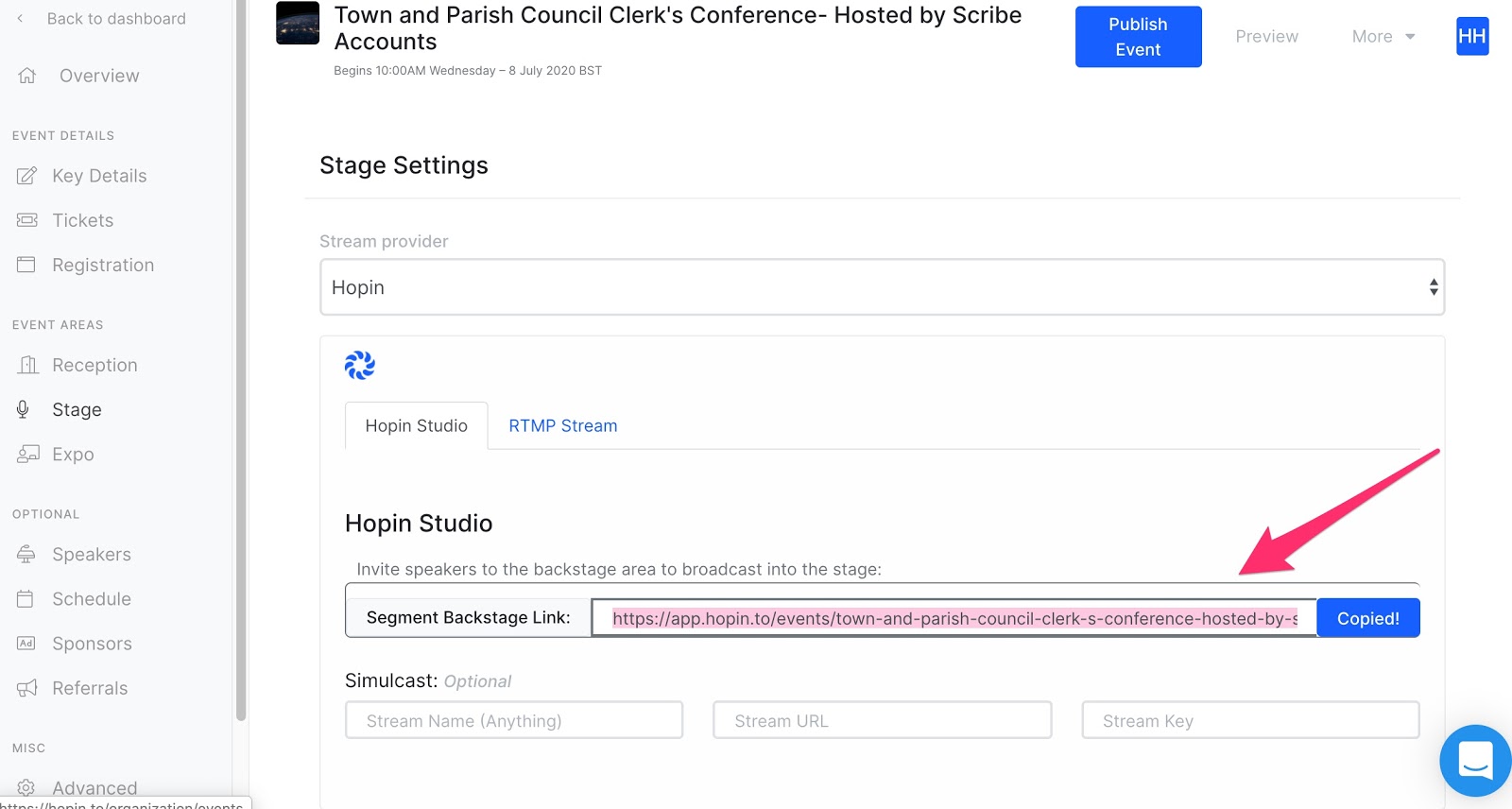Viewport: 1512px width, 809px height.
Task: Switch to the Hopin Studio tab
Action: 417,425
